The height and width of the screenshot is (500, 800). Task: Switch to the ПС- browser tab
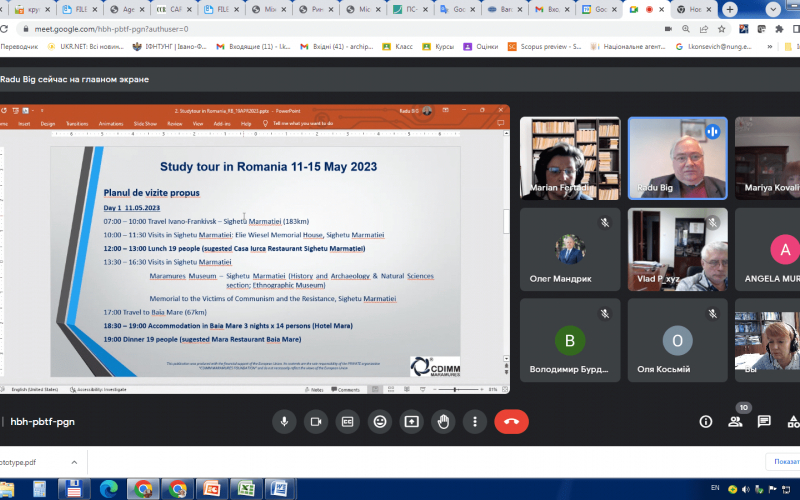[411, 9]
